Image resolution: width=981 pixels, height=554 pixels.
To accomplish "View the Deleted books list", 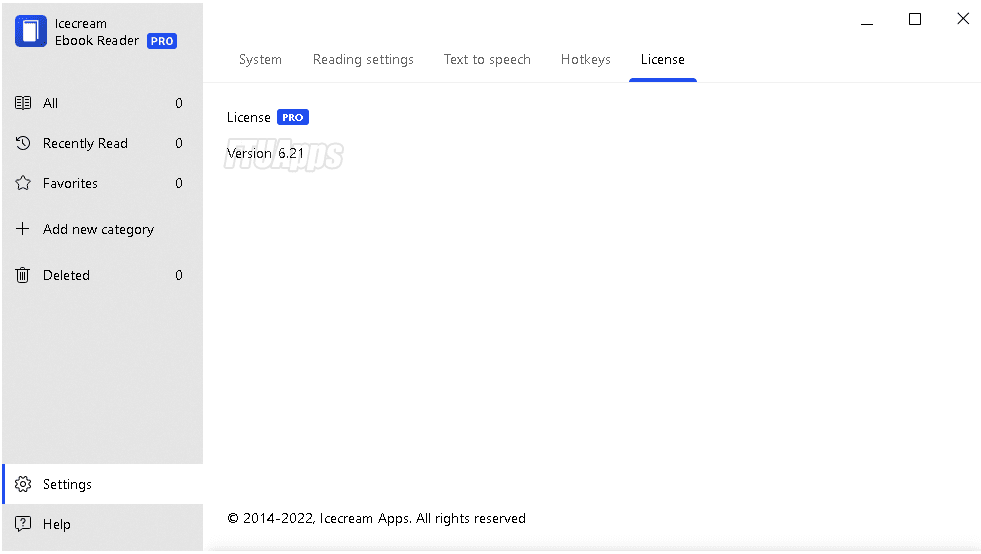I will point(102,275).
